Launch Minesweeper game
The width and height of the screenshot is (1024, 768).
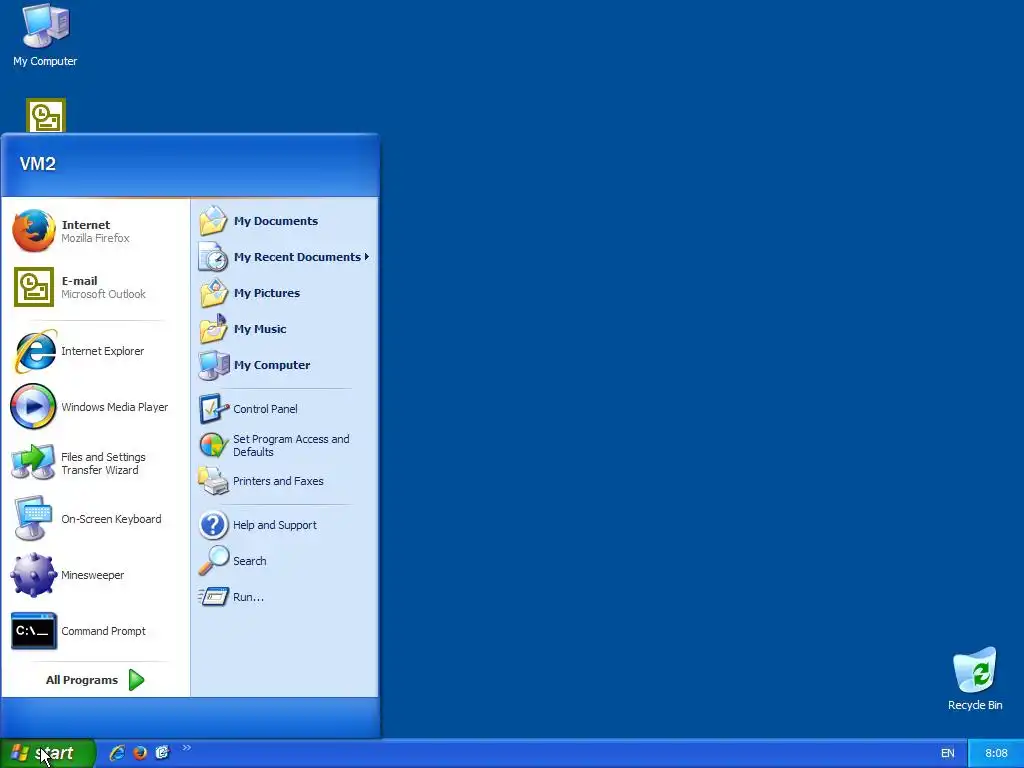95,575
